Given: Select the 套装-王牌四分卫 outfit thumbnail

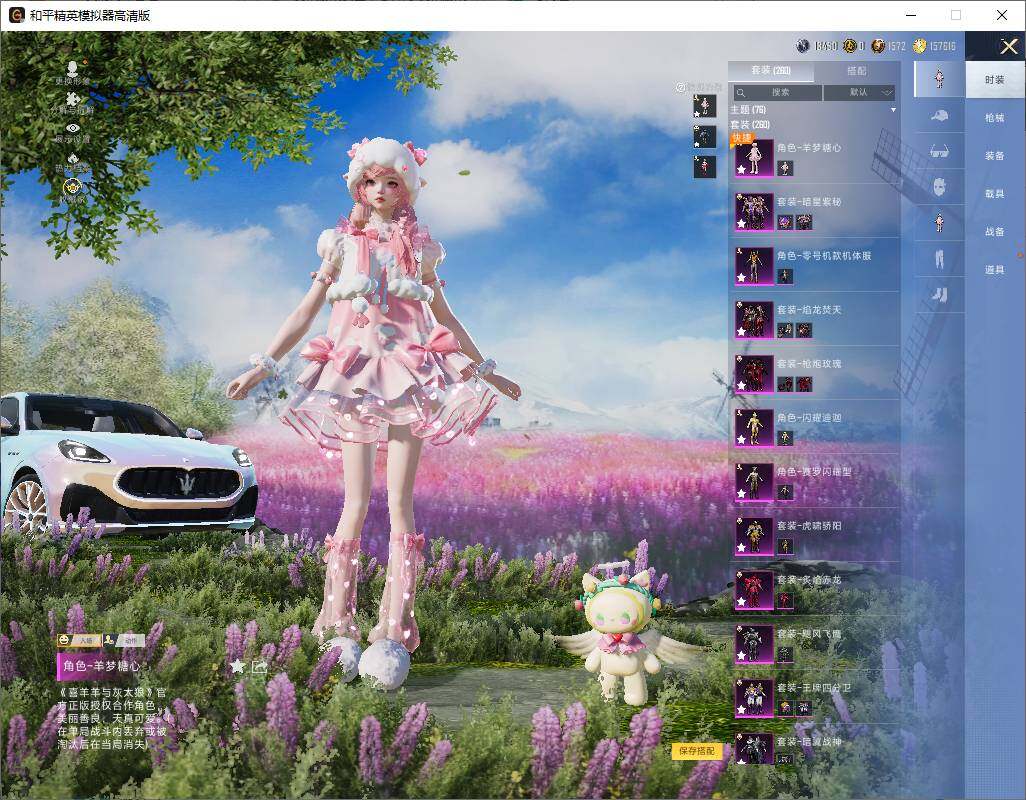Looking at the screenshot, I should click(x=754, y=698).
